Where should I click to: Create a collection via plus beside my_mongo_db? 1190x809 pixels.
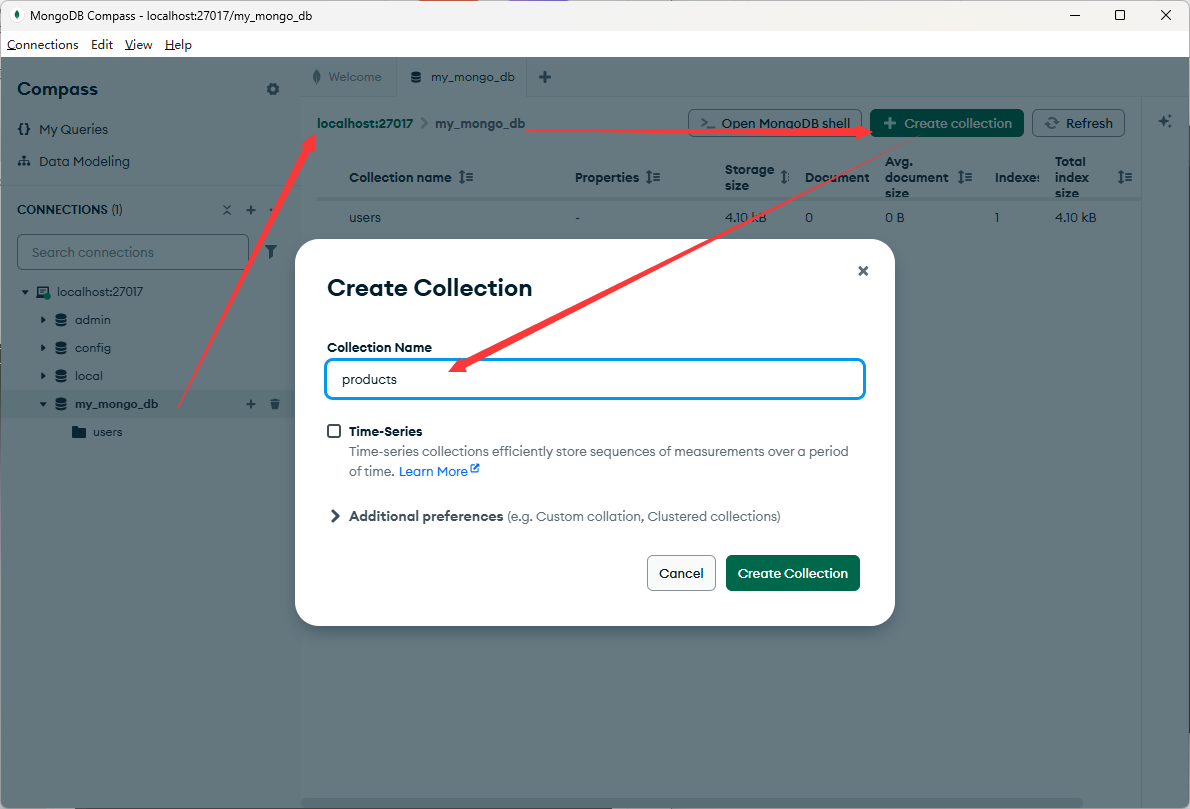[251, 404]
